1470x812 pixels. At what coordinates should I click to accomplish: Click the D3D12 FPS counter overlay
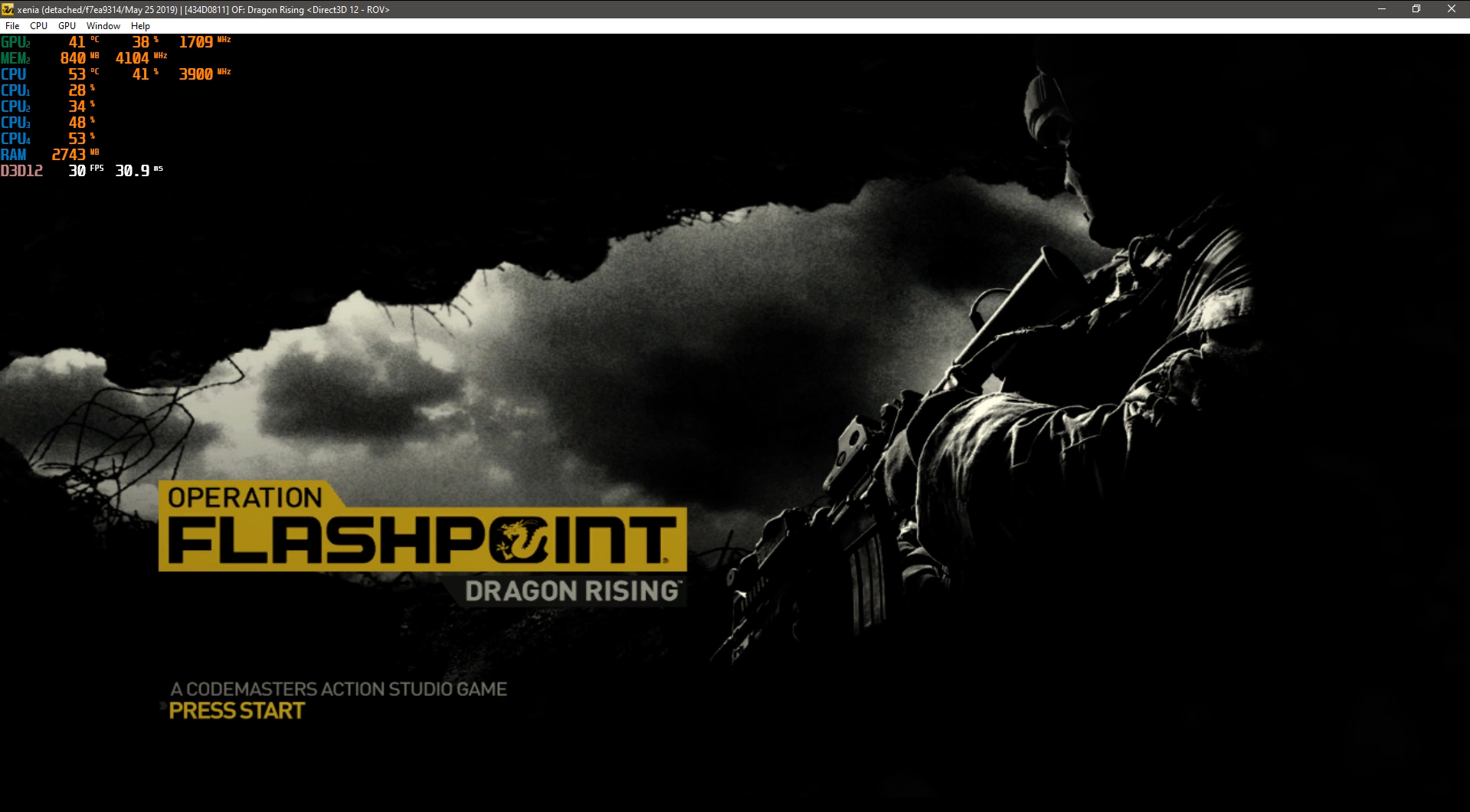[79, 170]
